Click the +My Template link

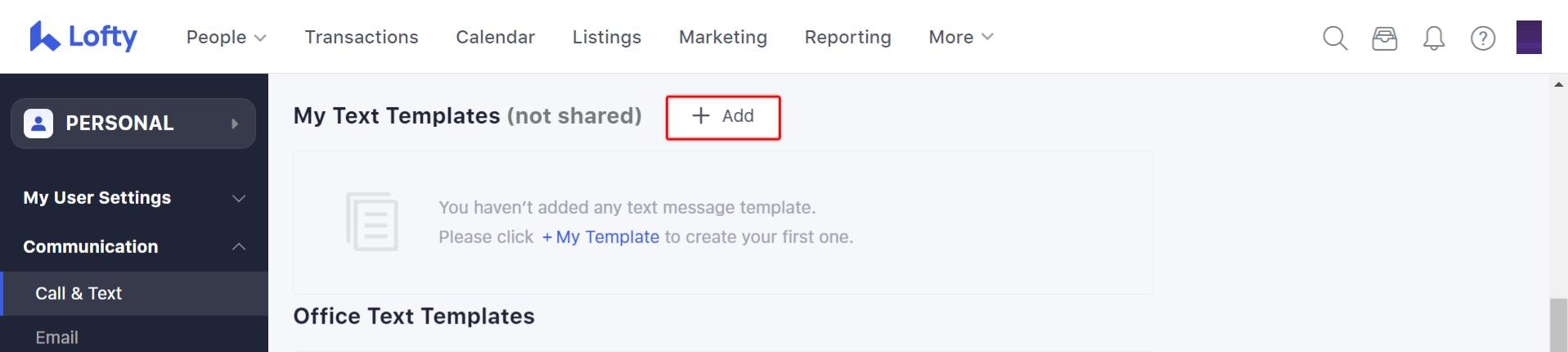click(x=600, y=237)
